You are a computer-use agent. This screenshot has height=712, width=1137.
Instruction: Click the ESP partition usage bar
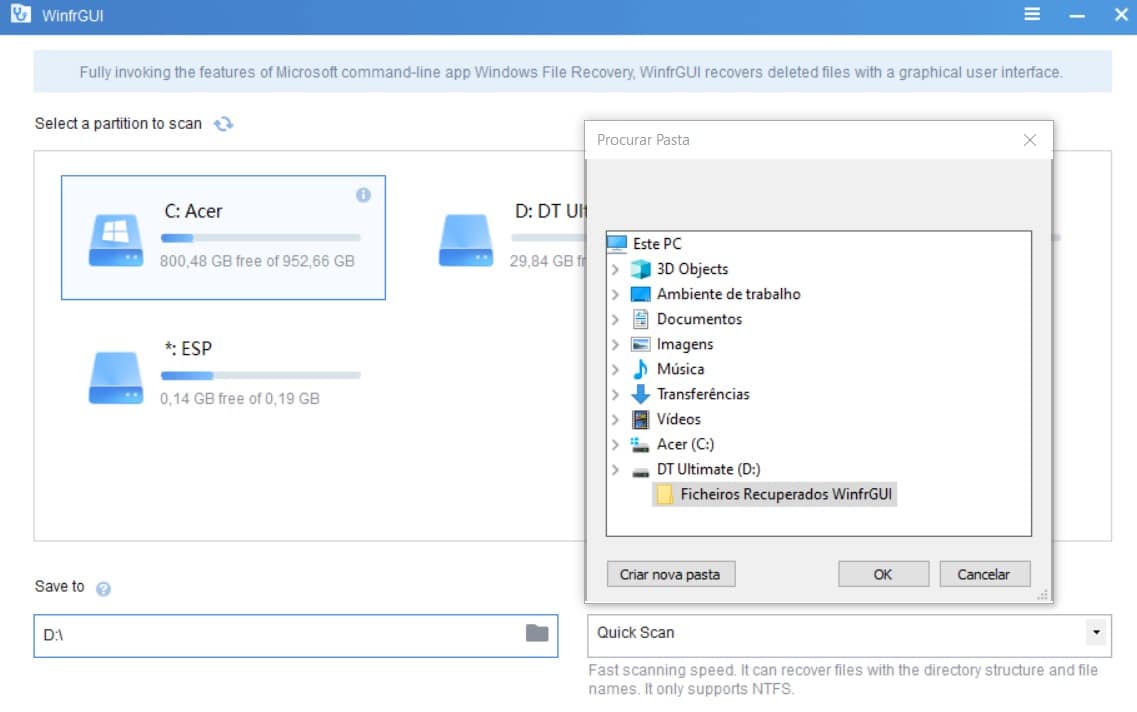coord(260,376)
